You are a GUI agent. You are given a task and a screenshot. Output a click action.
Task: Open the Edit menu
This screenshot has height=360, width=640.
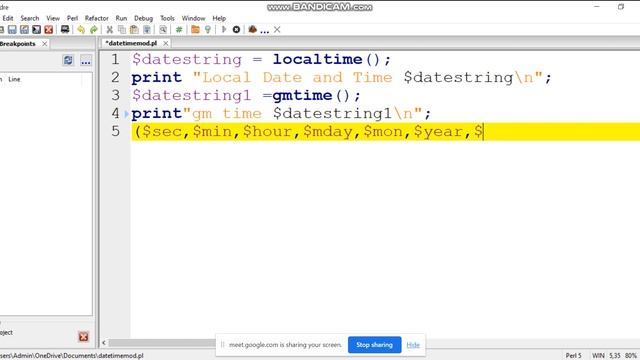(x=8, y=18)
